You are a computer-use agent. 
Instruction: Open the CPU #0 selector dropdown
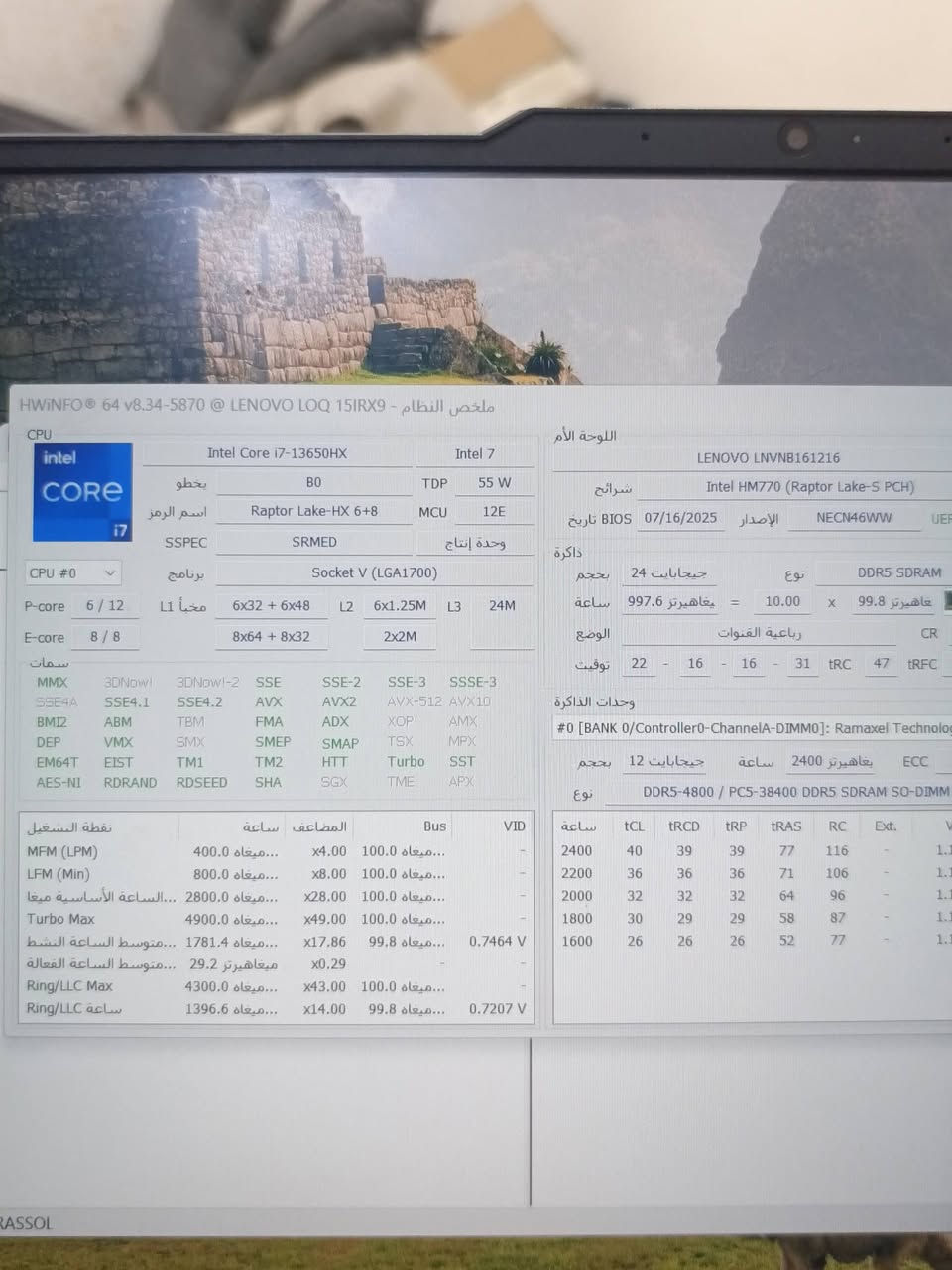point(73,573)
